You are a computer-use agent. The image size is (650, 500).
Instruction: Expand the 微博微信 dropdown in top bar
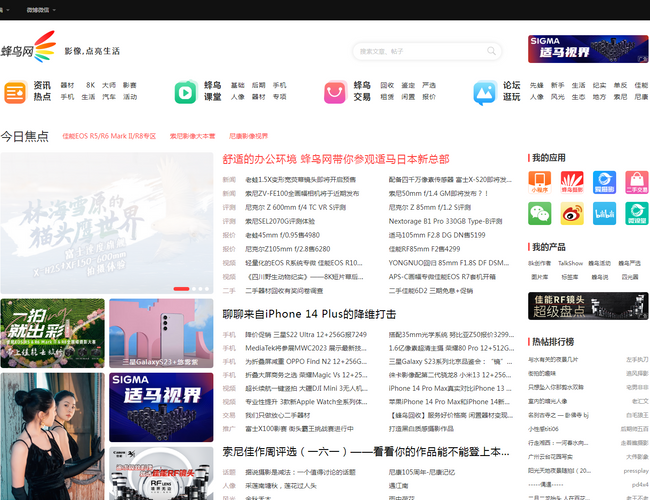coord(41,10)
